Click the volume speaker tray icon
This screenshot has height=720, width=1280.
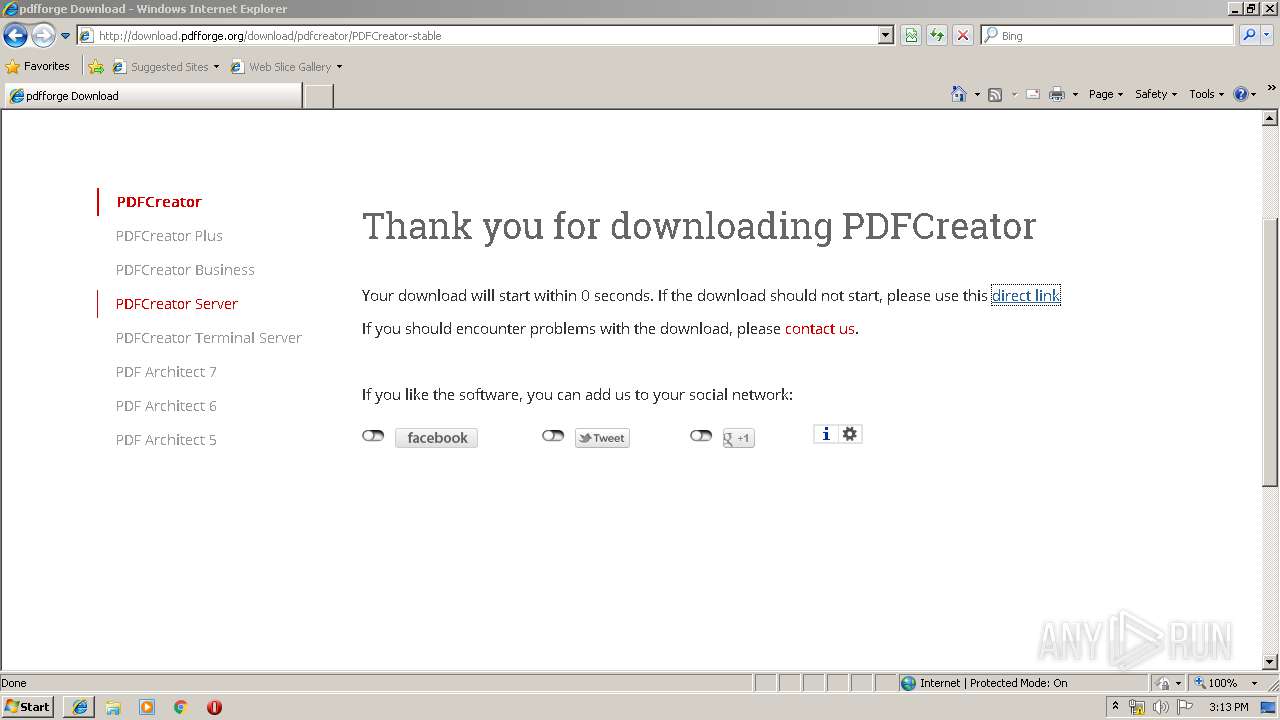click(x=1161, y=707)
